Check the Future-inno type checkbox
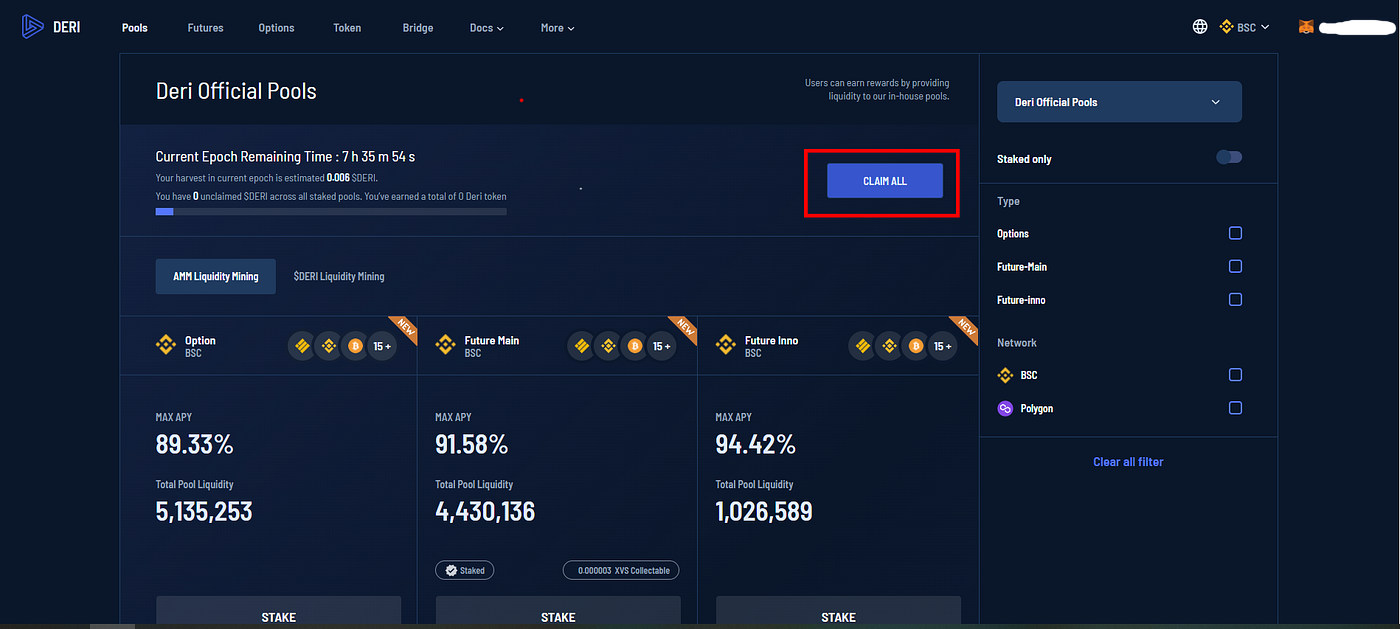Image resolution: width=1400 pixels, height=629 pixels. [x=1235, y=299]
